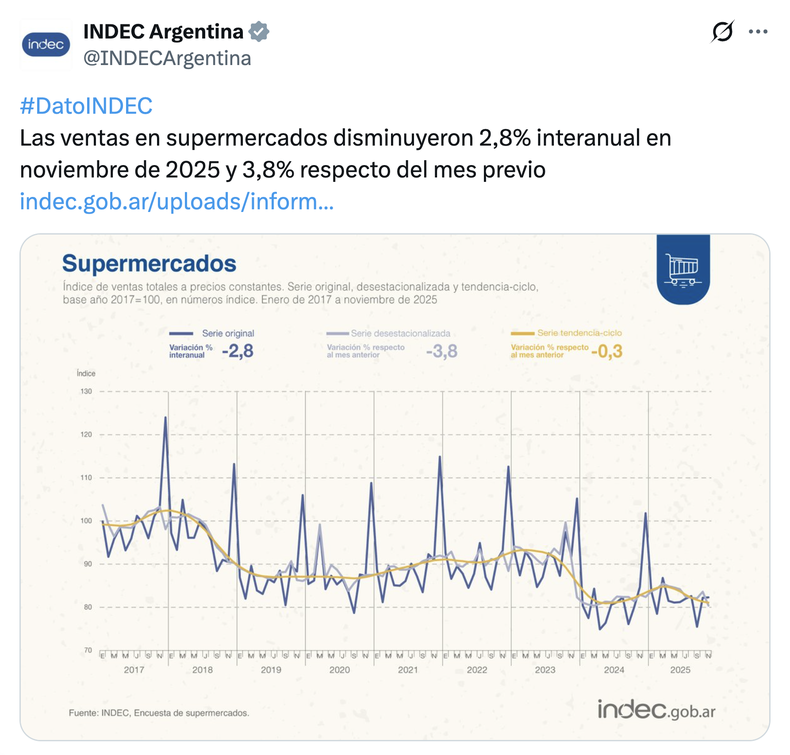The height and width of the screenshot is (755, 790).
Task: Open the #DatoINDEC hashtag
Action: click(x=86, y=107)
